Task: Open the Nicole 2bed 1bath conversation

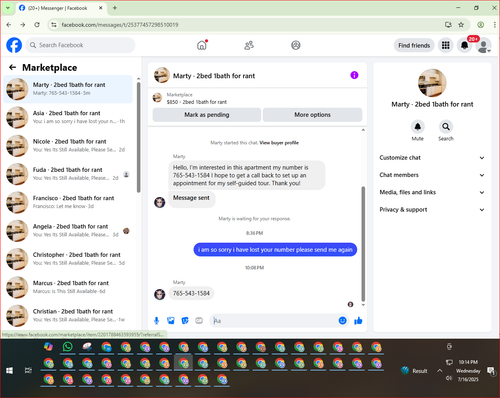Action: pos(68,146)
